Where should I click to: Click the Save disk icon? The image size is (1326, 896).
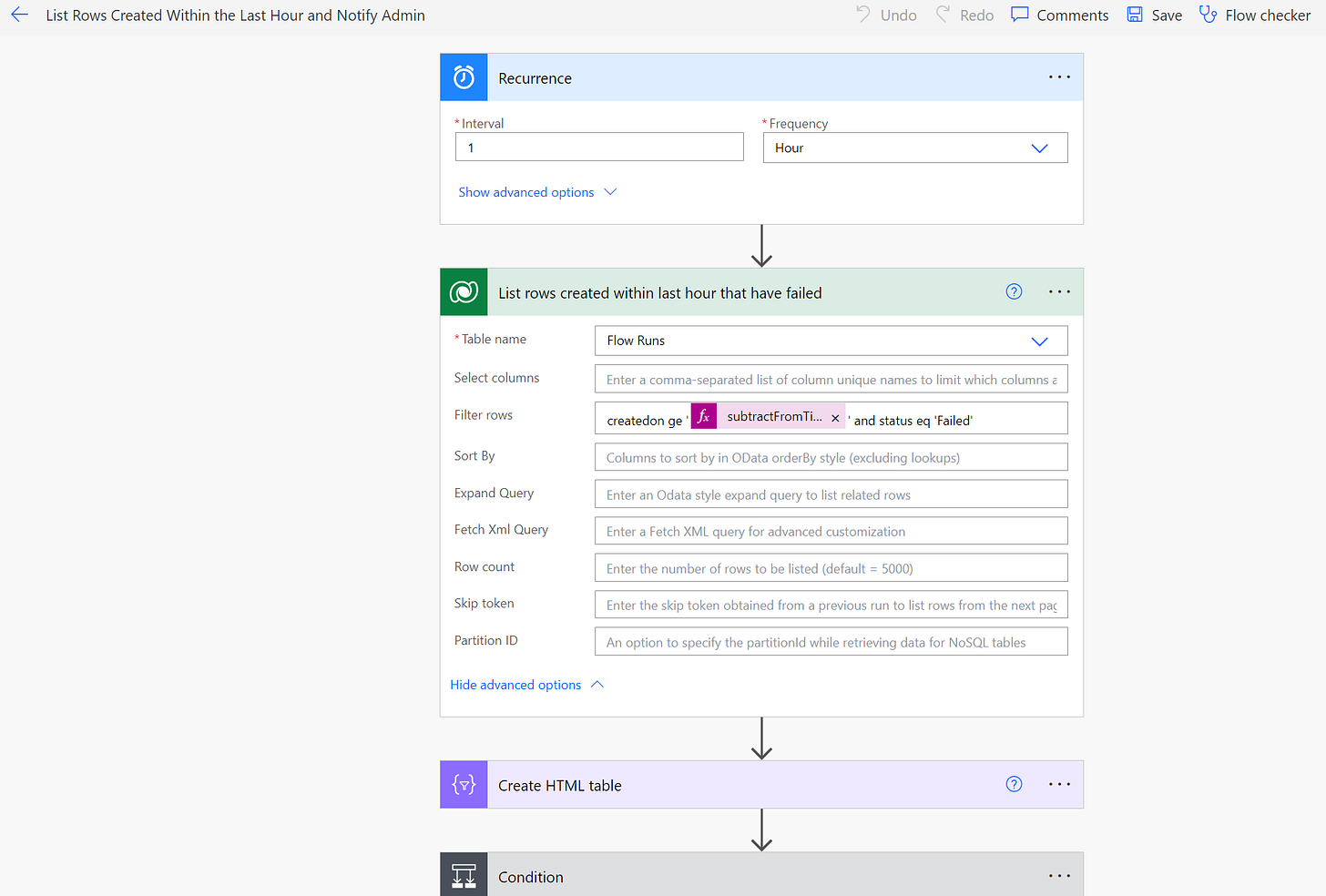pos(1135,15)
